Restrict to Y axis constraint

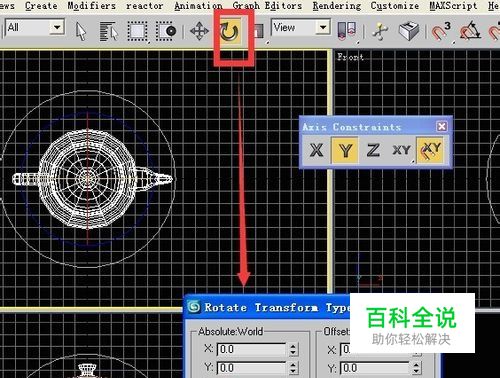coord(345,150)
